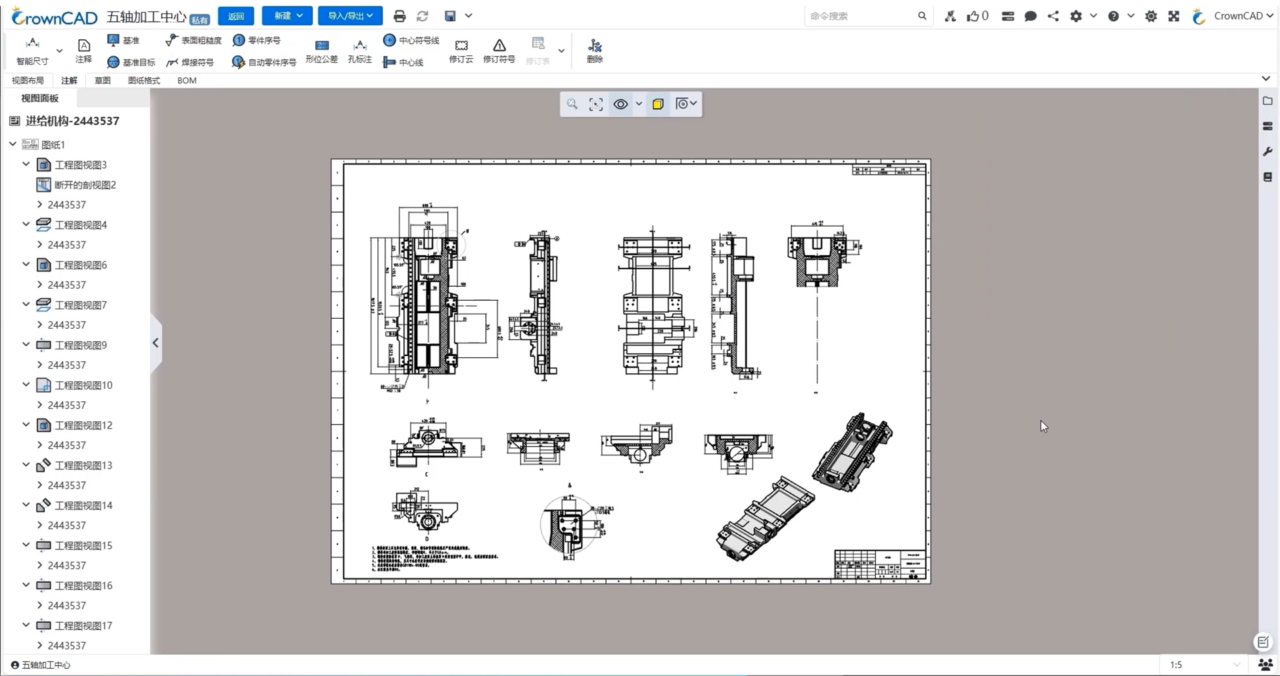Select the 表面粗糙度 surface roughness tool
This screenshot has width=1280, height=676.
pos(193,41)
